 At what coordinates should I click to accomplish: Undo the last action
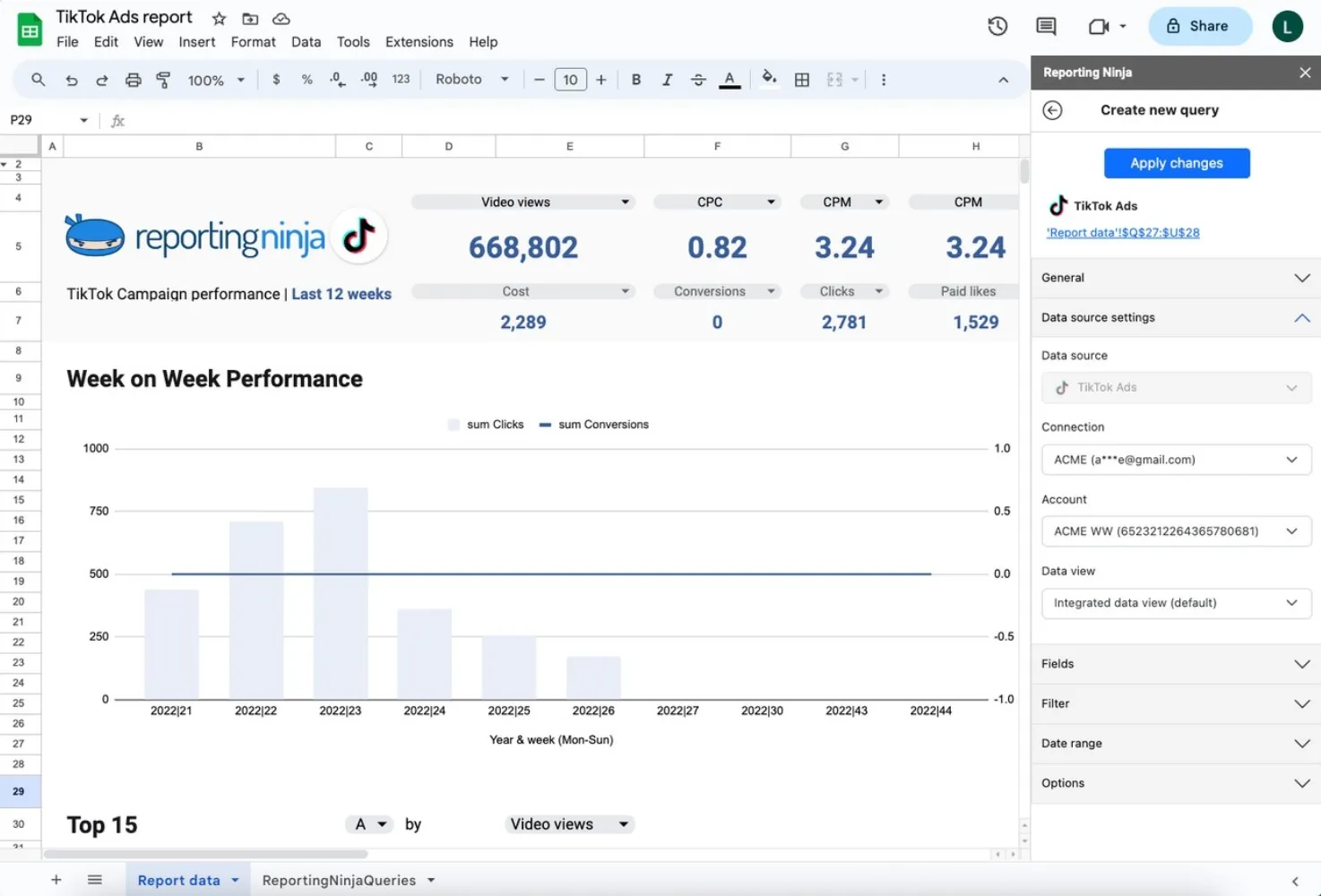point(72,80)
